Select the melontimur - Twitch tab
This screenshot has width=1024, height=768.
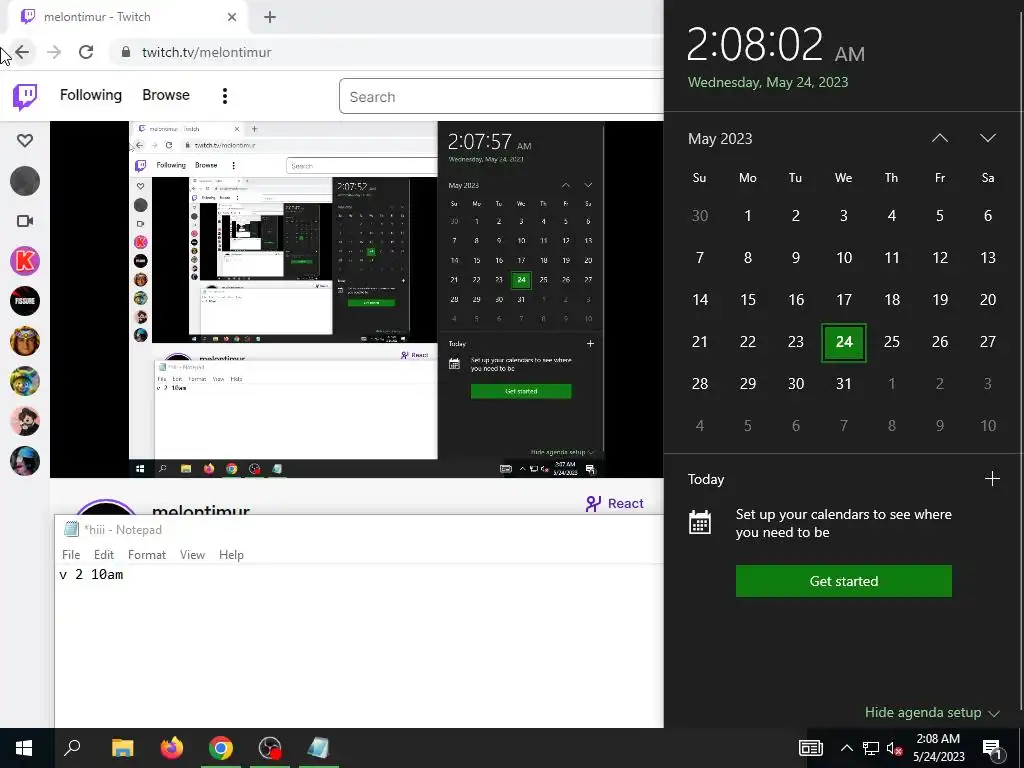[x=128, y=17]
